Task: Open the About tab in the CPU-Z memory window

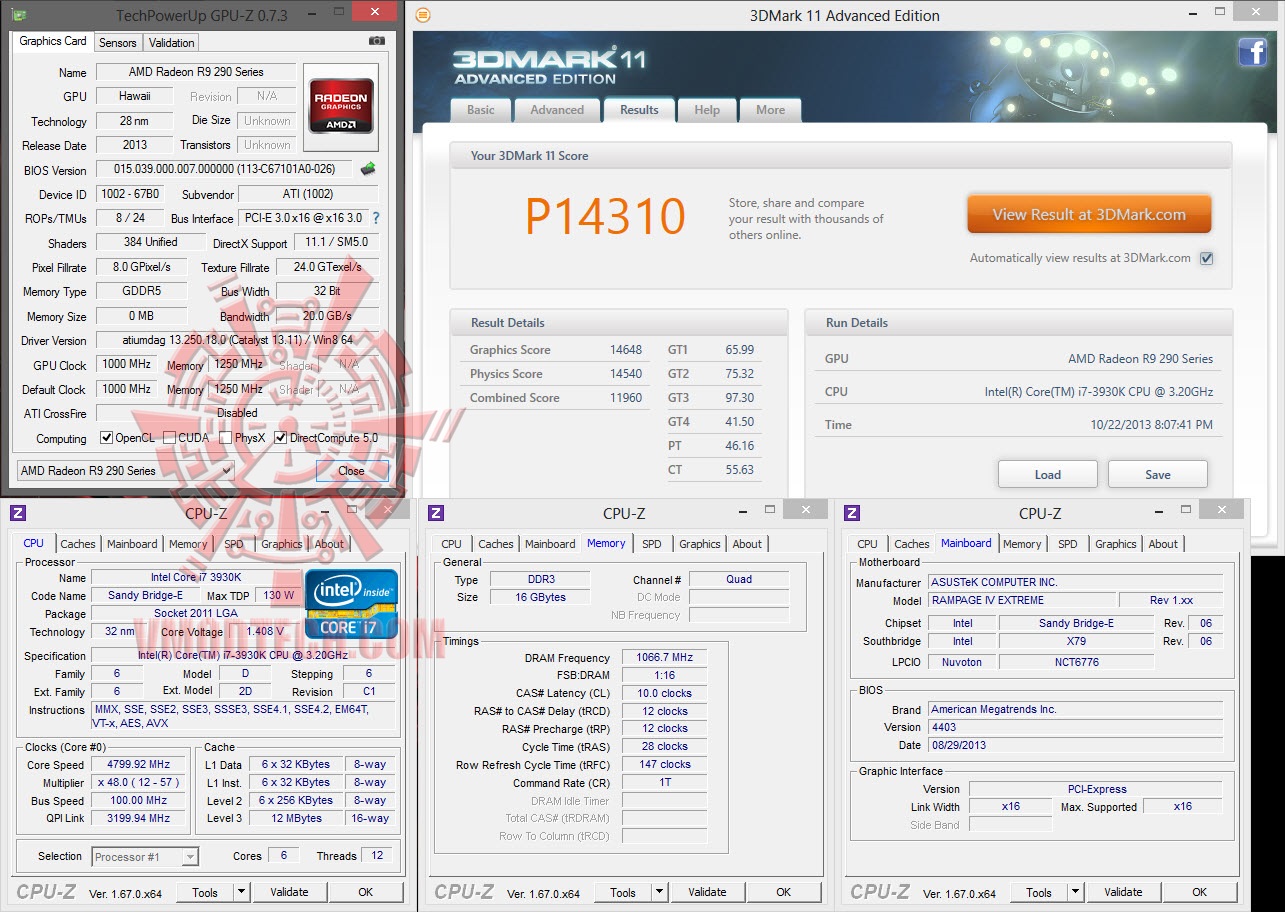Action: (747, 544)
